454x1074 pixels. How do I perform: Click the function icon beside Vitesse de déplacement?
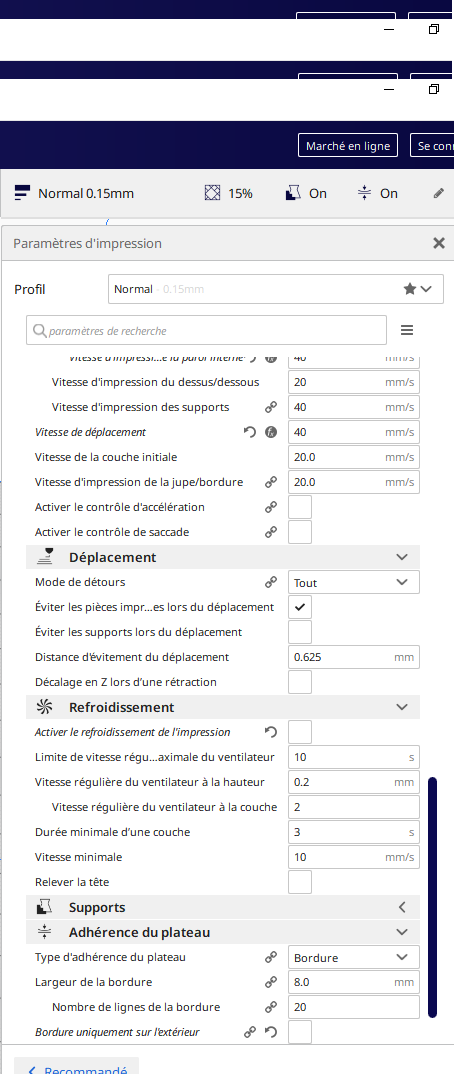[x=271, y=432]
